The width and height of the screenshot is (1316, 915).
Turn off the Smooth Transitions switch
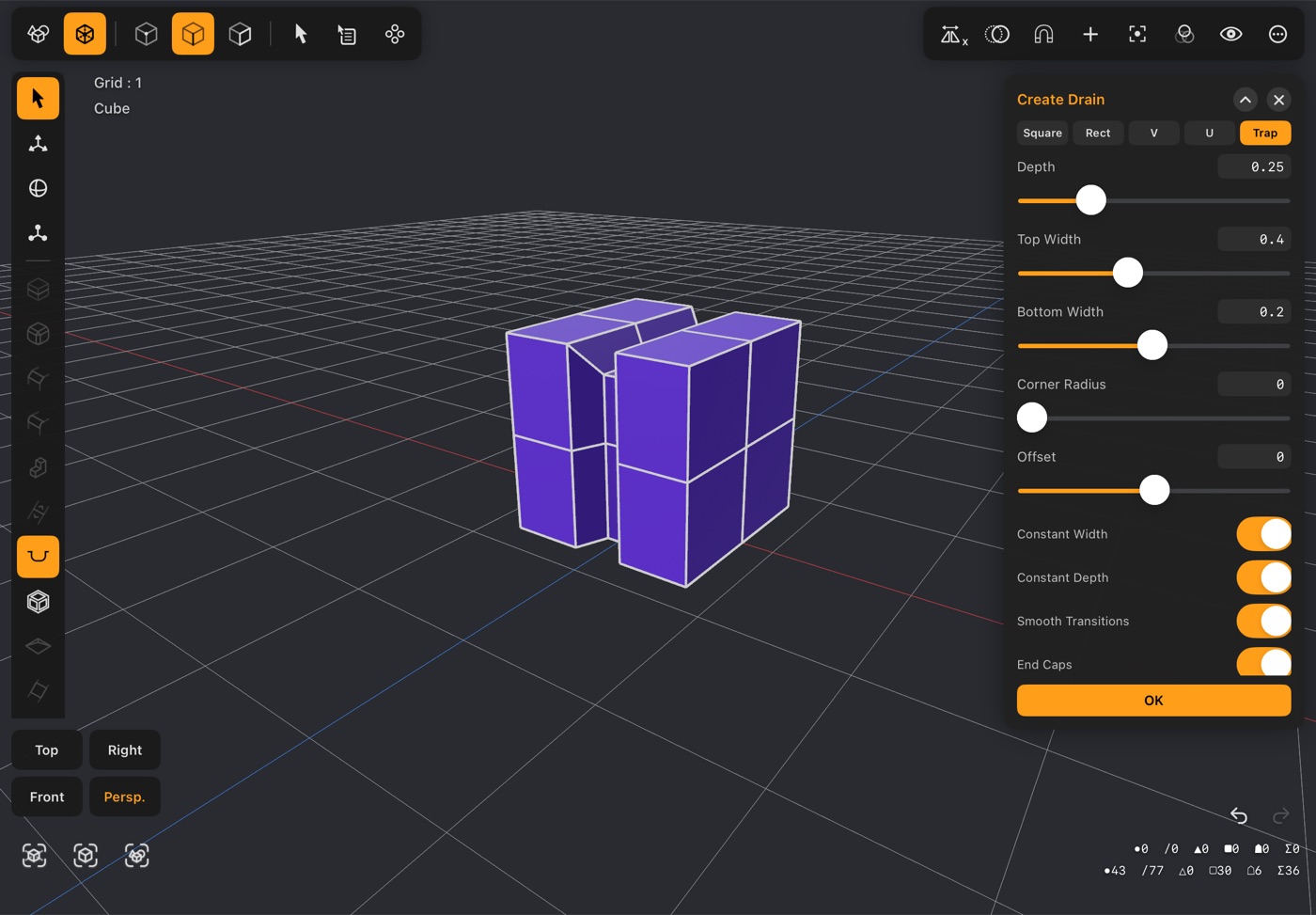click(x=1263, y=622)
